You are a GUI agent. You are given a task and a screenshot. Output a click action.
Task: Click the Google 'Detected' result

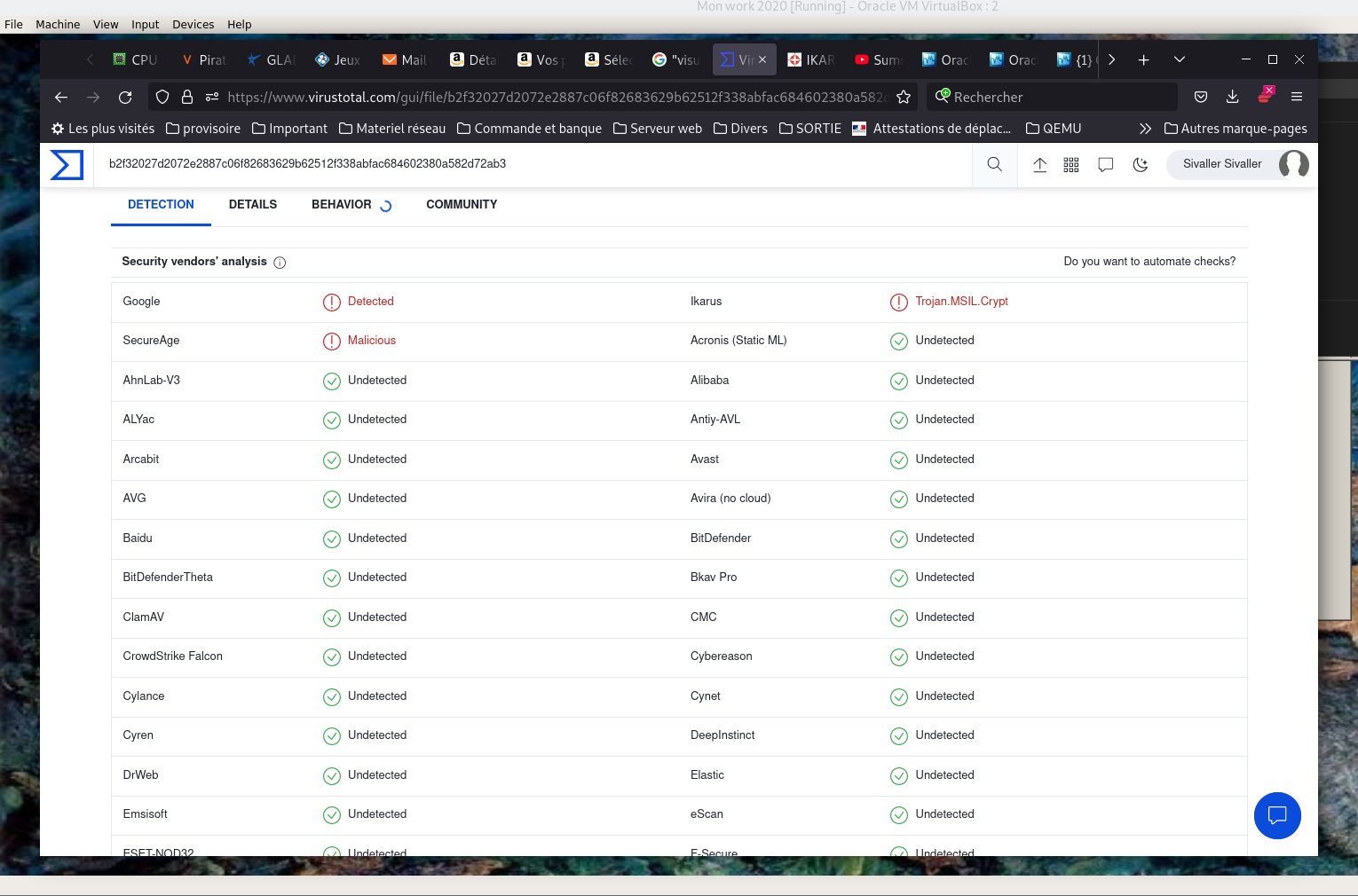[x=371, y=302]
